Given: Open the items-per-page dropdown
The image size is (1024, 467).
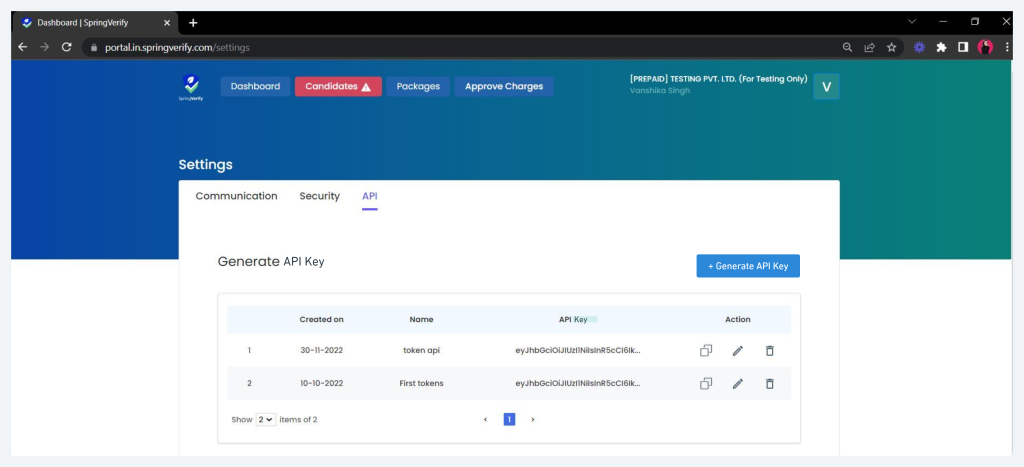Looking at the screenshot, I should pos(266,419).
